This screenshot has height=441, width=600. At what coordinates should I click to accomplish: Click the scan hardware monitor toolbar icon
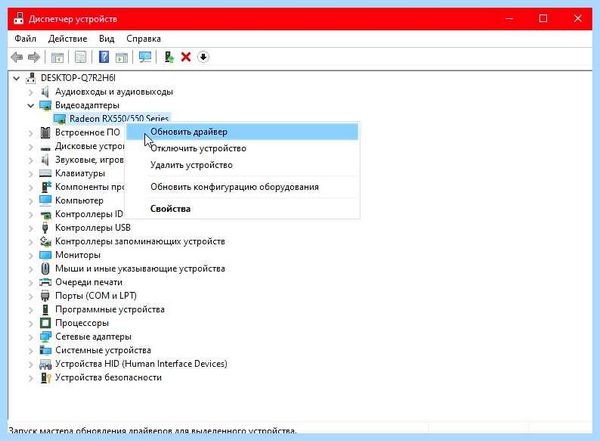pyautogui.click(x=145, y=57)
